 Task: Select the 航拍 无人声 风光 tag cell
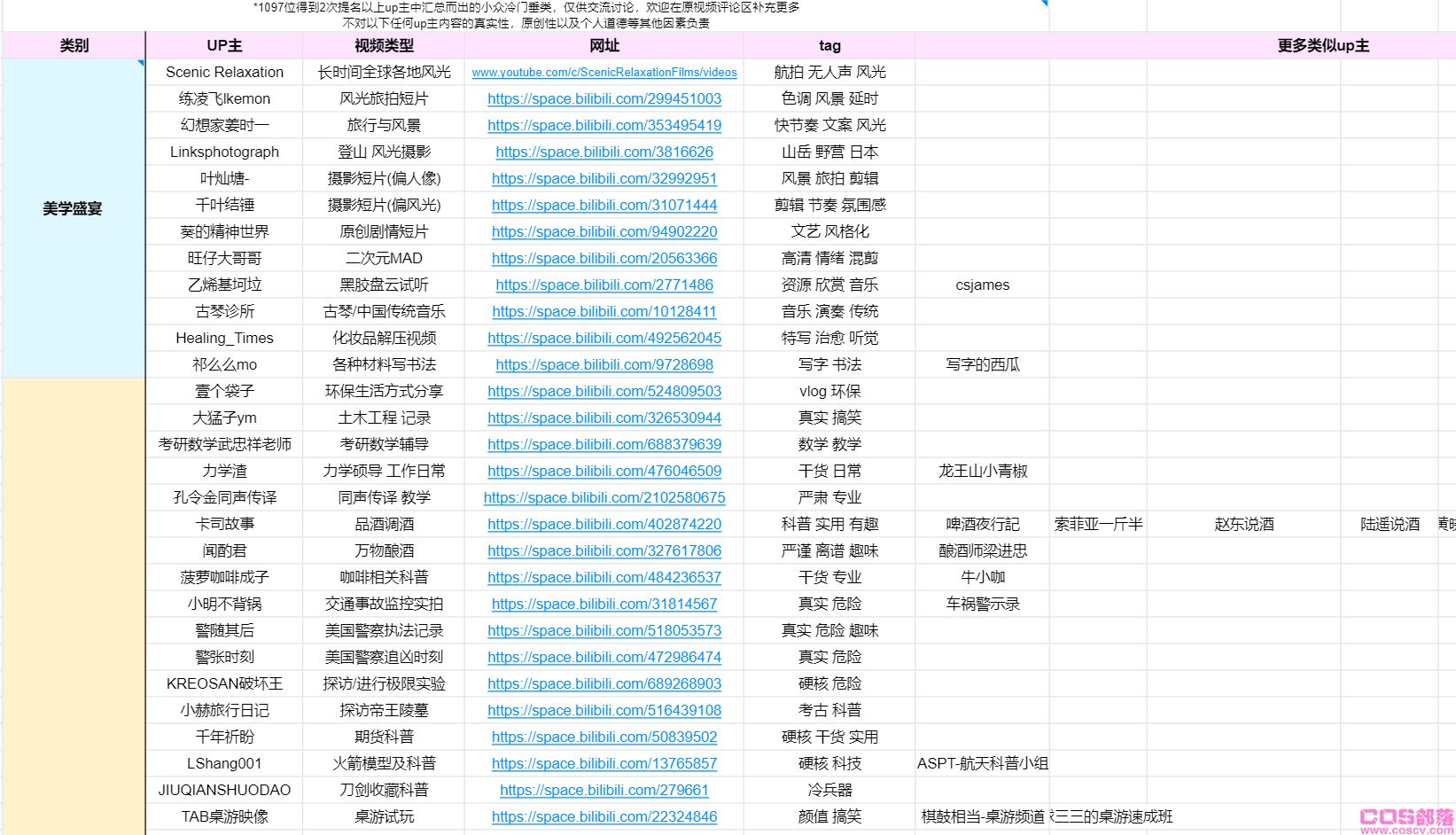(x=829, y=73)
